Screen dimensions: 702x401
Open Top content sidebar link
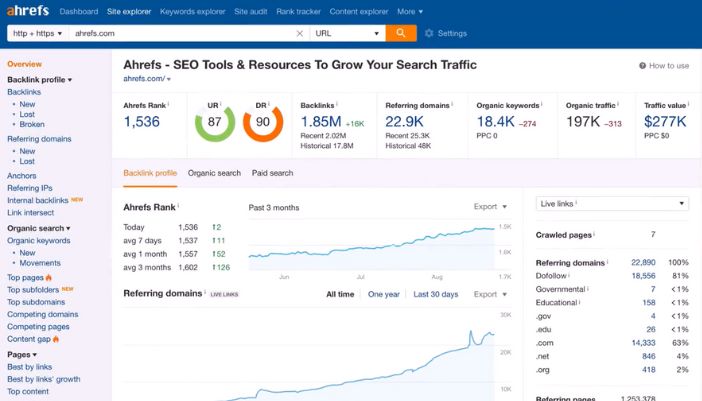coord(28,392)
